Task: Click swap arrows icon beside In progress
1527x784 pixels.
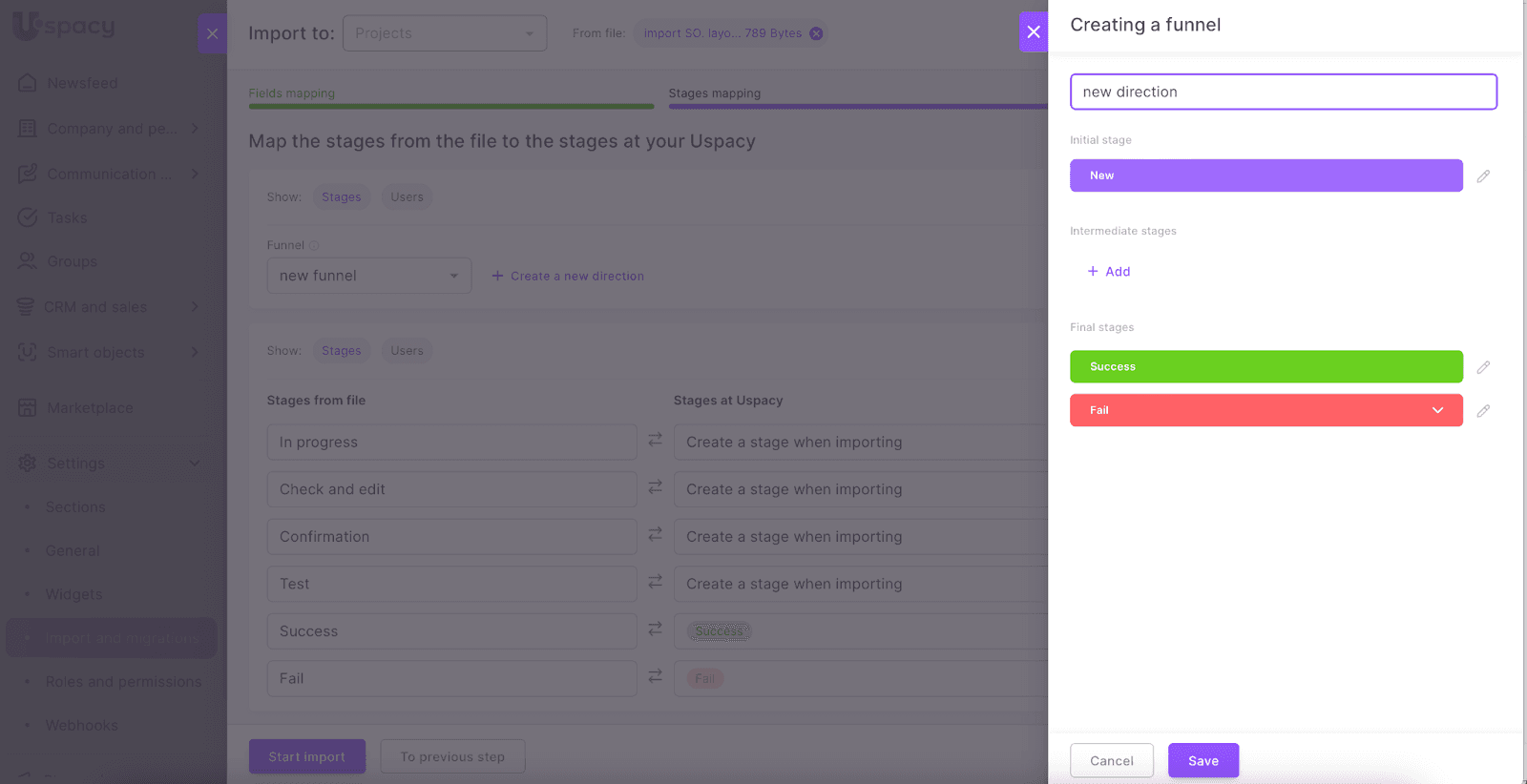Action: pyautogui.click(x=655, y=440)
